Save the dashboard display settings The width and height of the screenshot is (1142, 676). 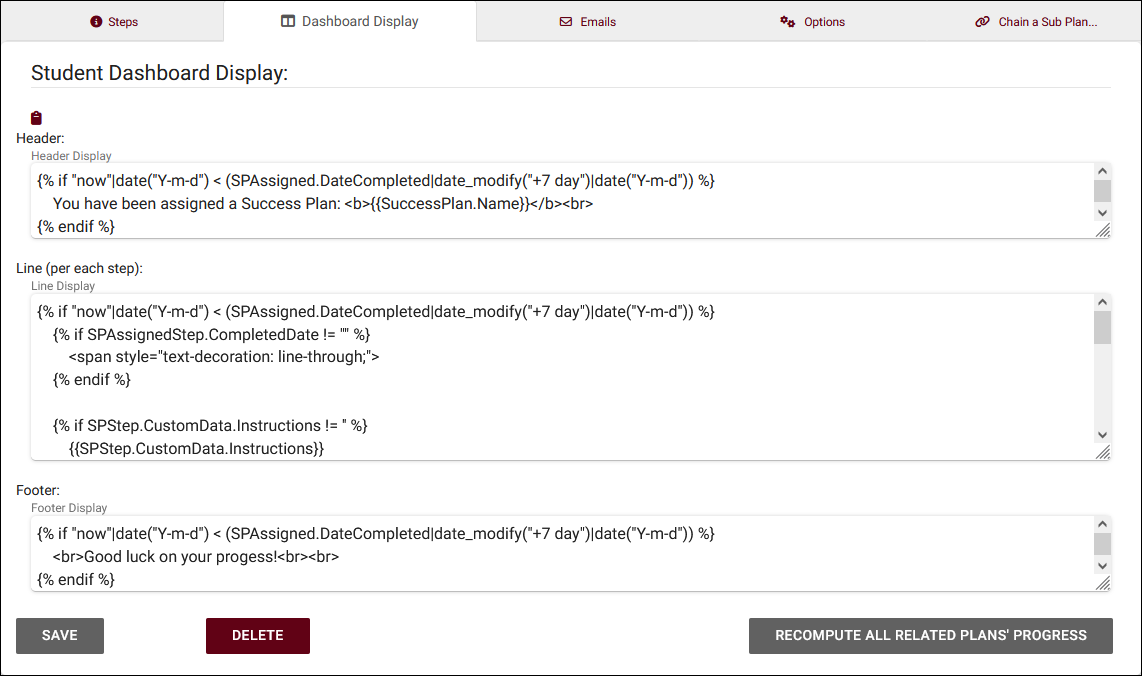pyautogui.click(x=60, y=635)
